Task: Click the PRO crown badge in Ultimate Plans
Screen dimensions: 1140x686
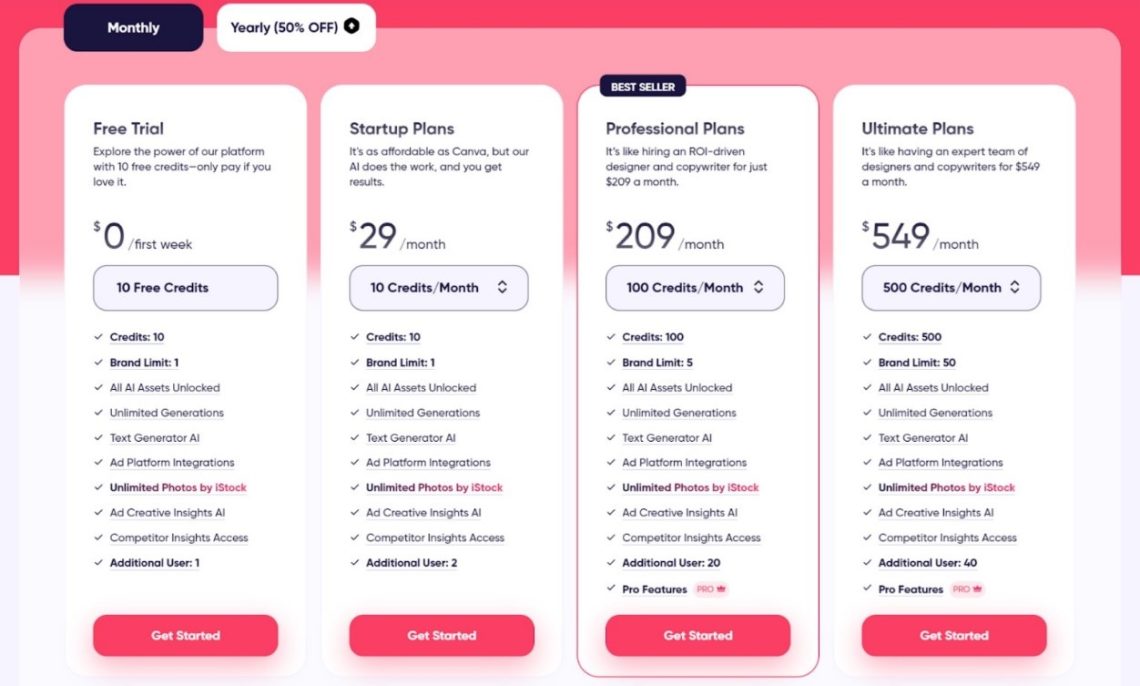Action: point(968,590)
